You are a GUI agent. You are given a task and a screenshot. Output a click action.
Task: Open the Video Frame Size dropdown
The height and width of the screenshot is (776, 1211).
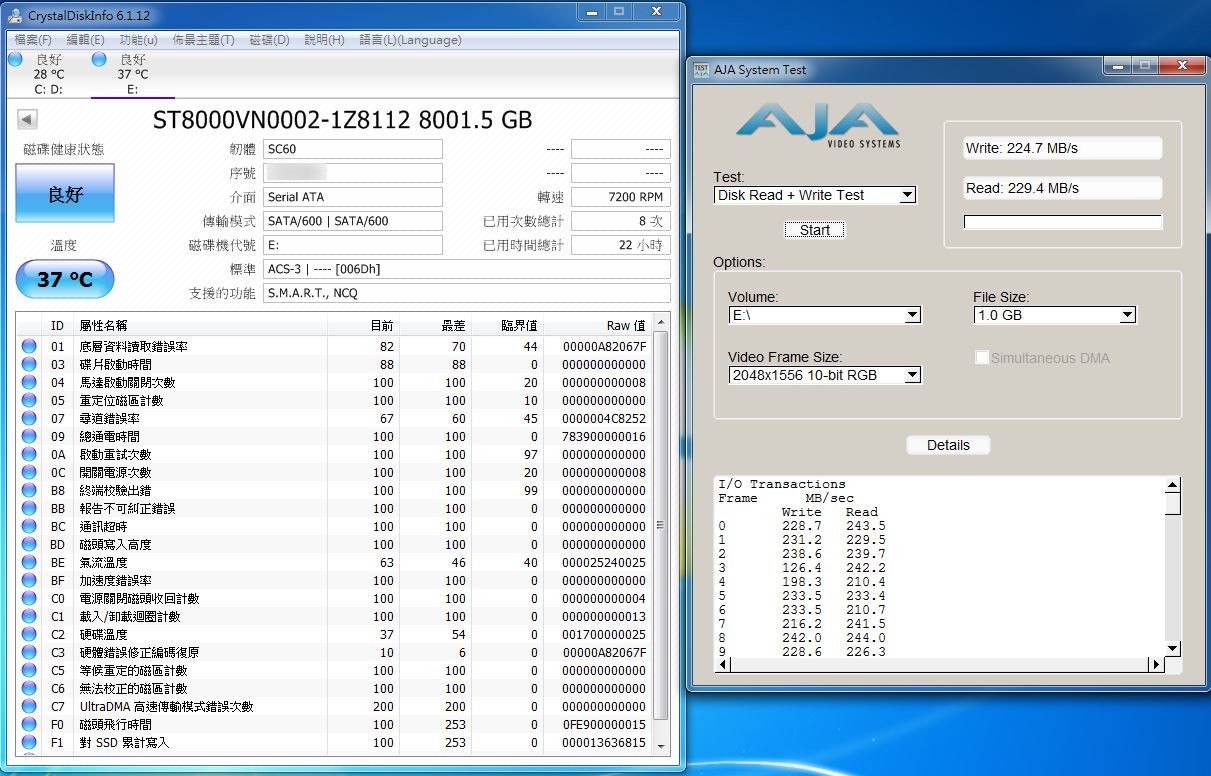(824, 375)
